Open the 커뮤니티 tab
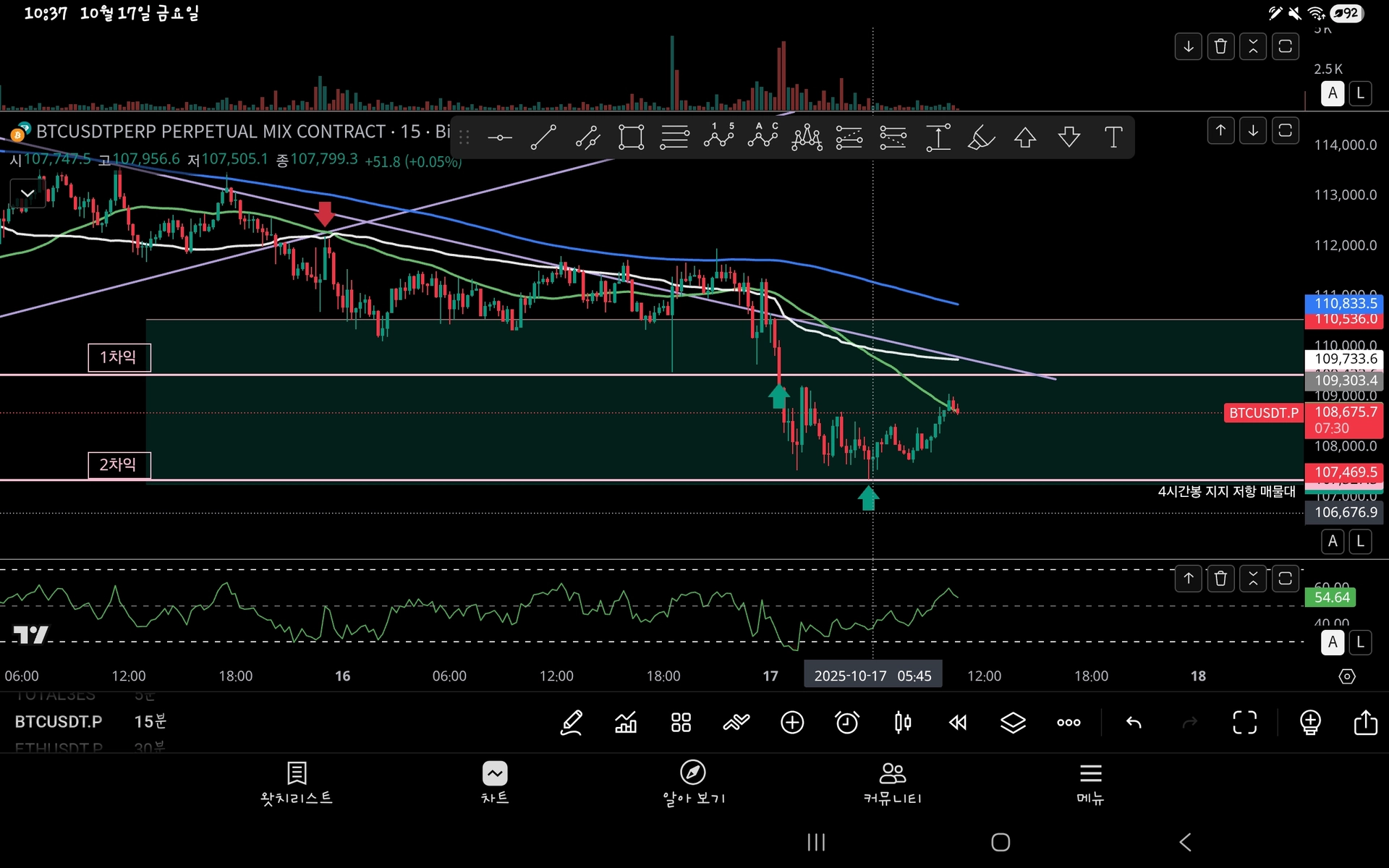This screenshot has height=868, width=1389. pyautogui.click(x=892, y=783)
